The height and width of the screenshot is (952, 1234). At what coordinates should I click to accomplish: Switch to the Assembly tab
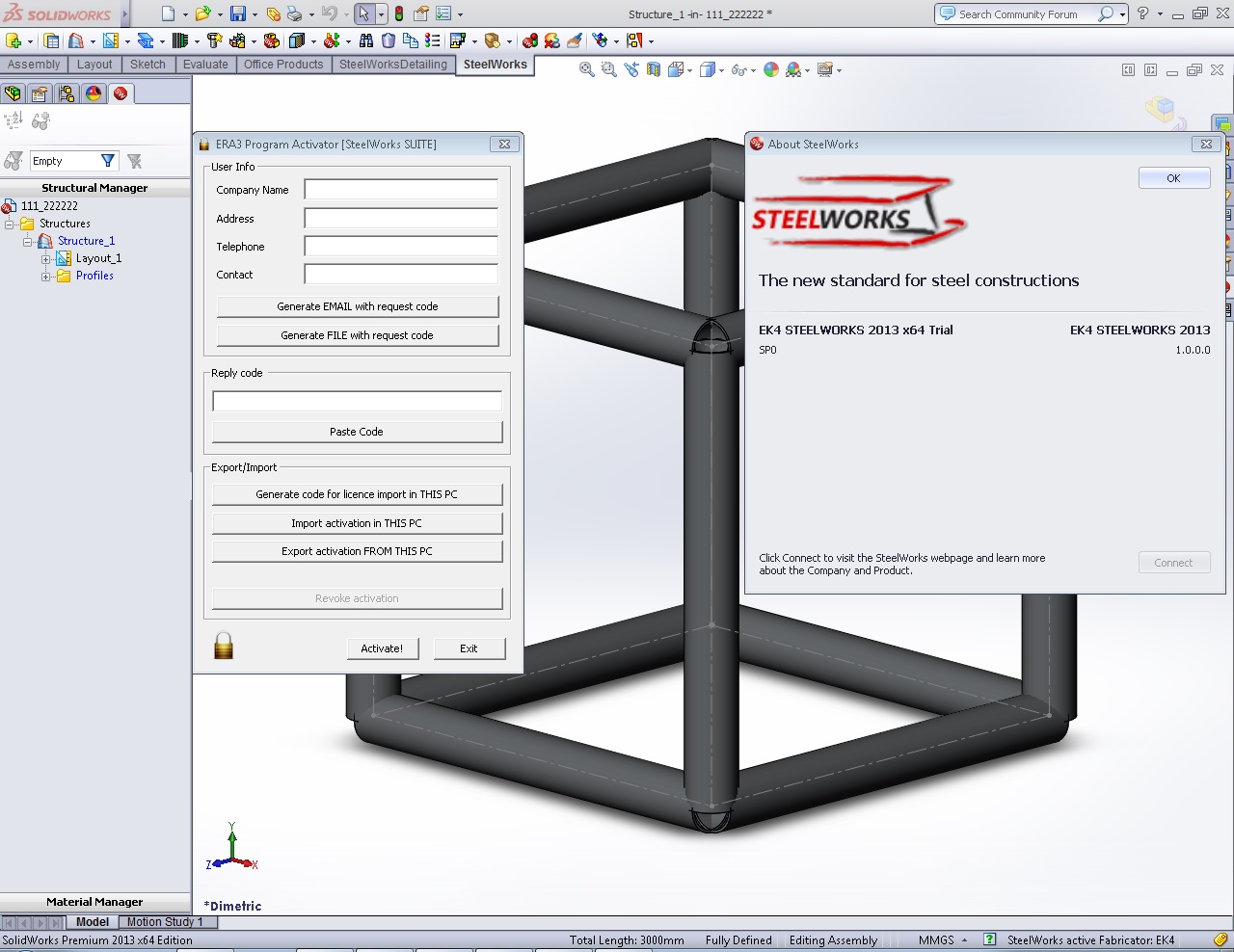click(x=34, y=65)
